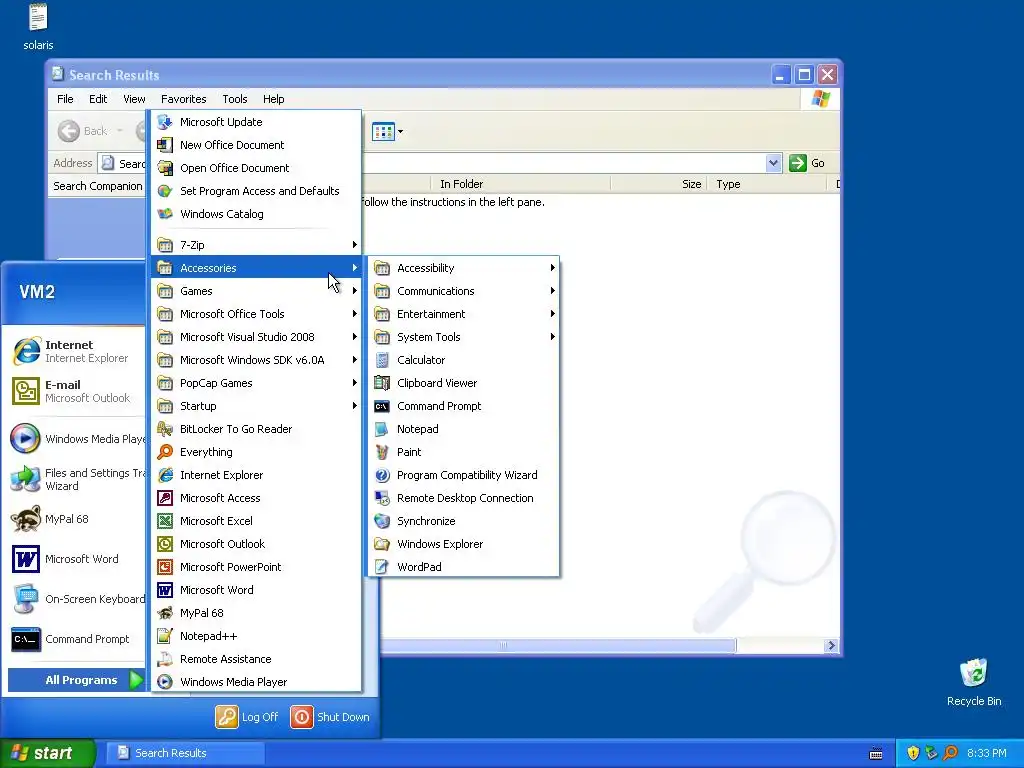This screenshot has height=768, width=1024.
Task: Open Everything search program
Action: click(x=256, y=452)
